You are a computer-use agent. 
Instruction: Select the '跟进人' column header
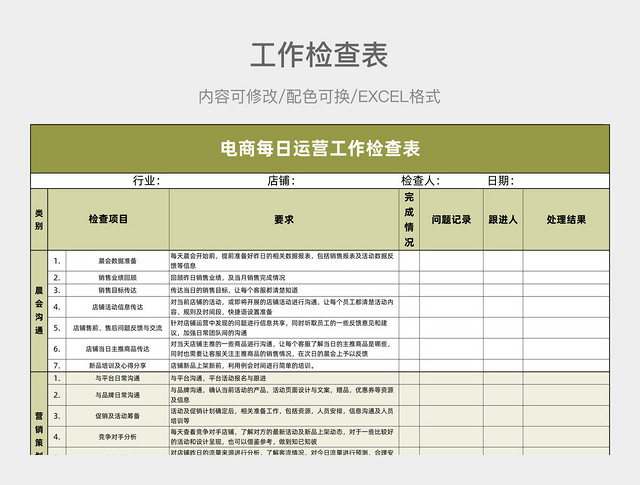tap(503, 220)
